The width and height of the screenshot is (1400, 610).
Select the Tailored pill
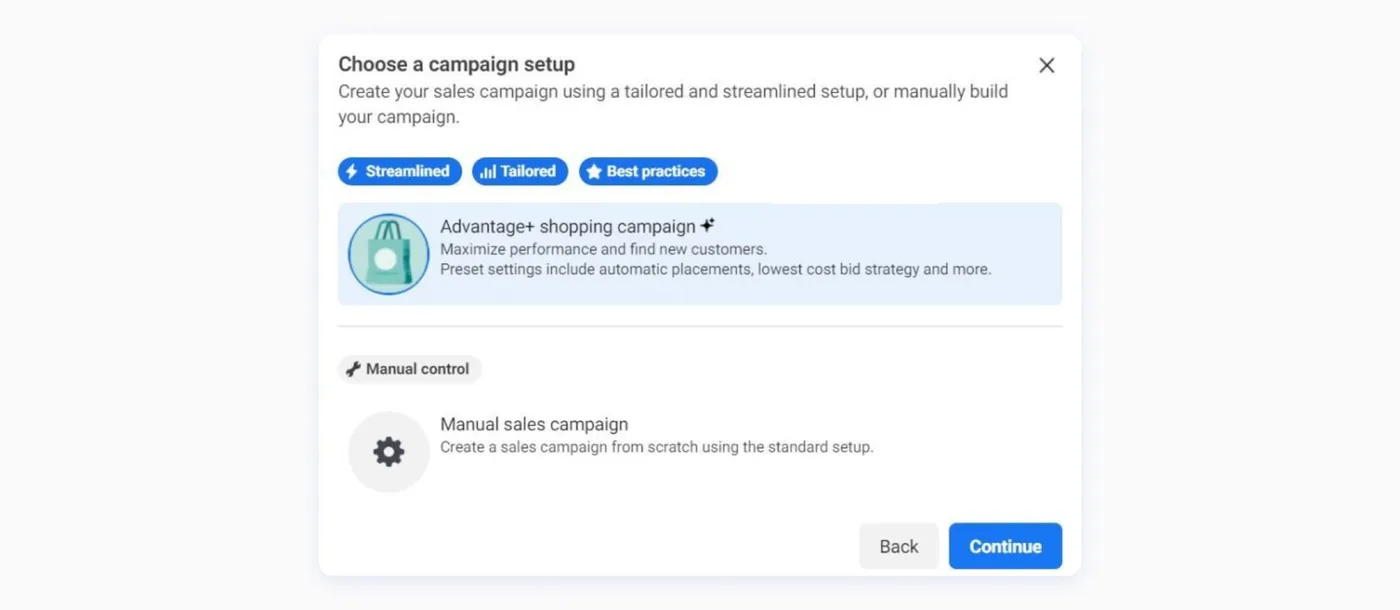click(519, 171)
